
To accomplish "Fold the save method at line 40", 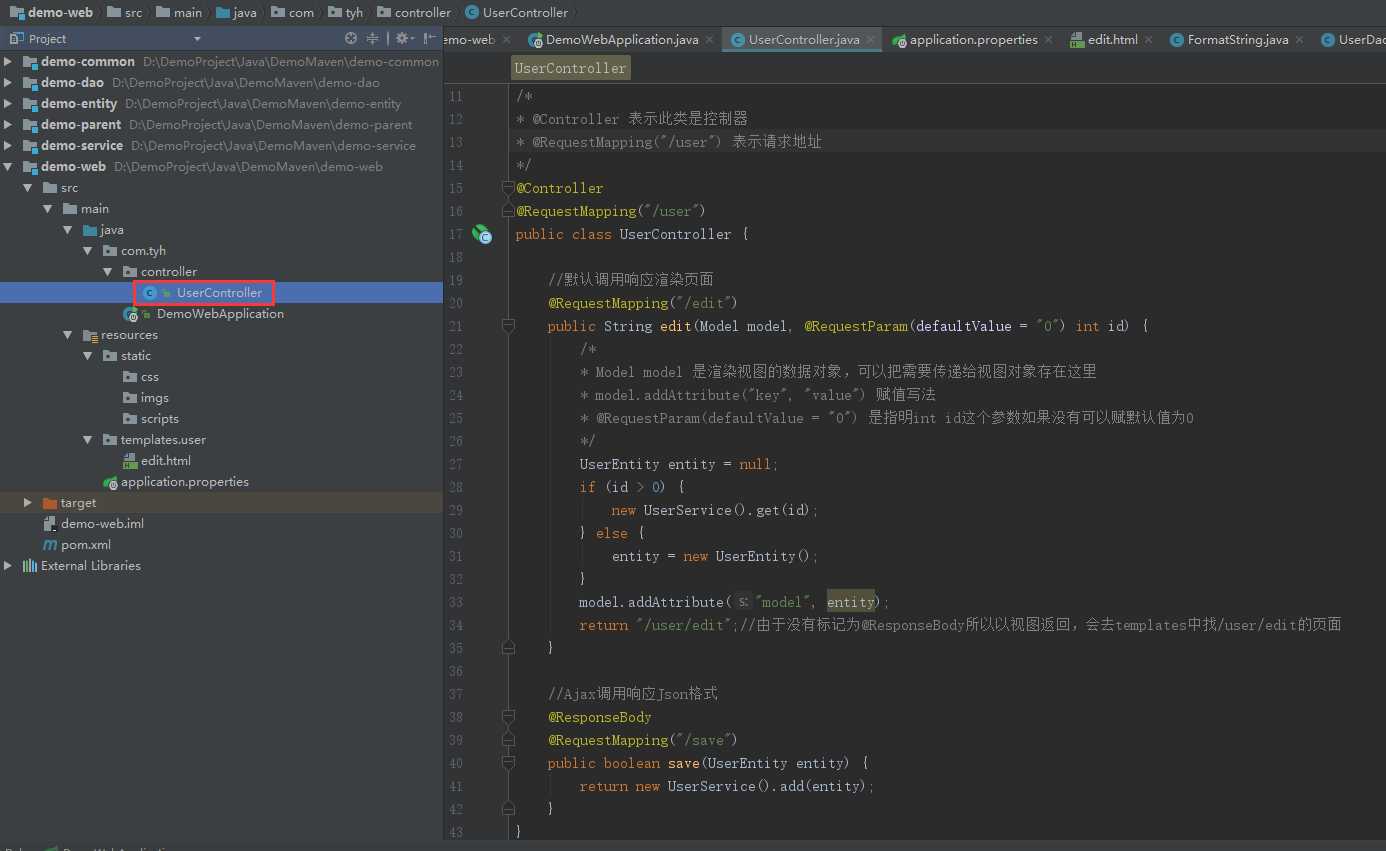I will click(508, 763).
